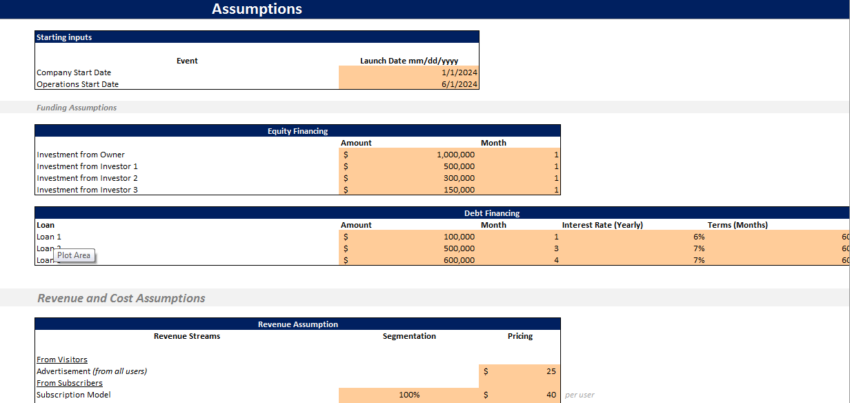Click the Event column header

pos(187,61)
